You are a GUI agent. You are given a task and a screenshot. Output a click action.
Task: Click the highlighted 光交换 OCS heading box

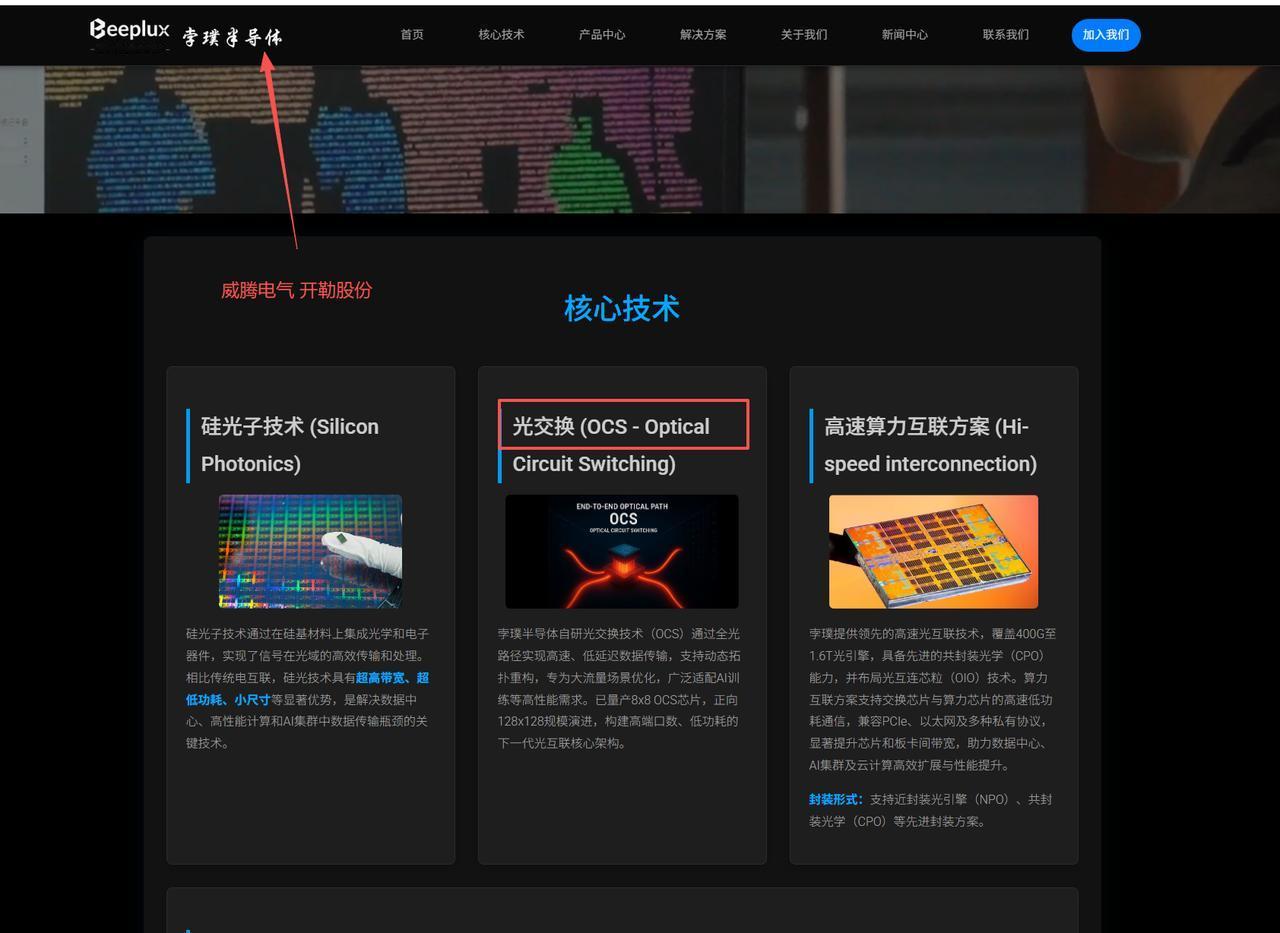pos(622,424)
